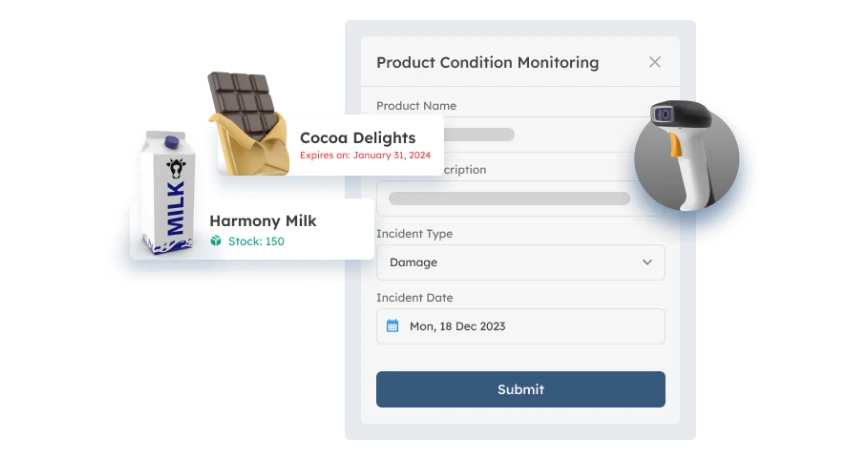
Task: Click the green stock box icon
Action: point(215,241)
